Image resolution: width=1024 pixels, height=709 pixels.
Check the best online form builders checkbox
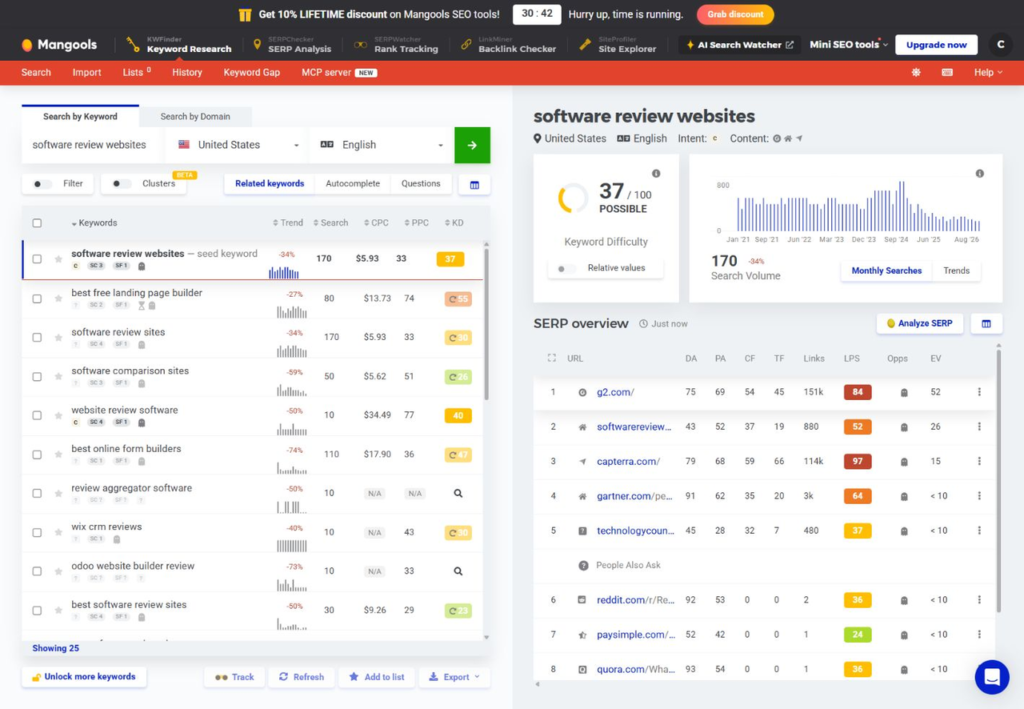(37, 454)
